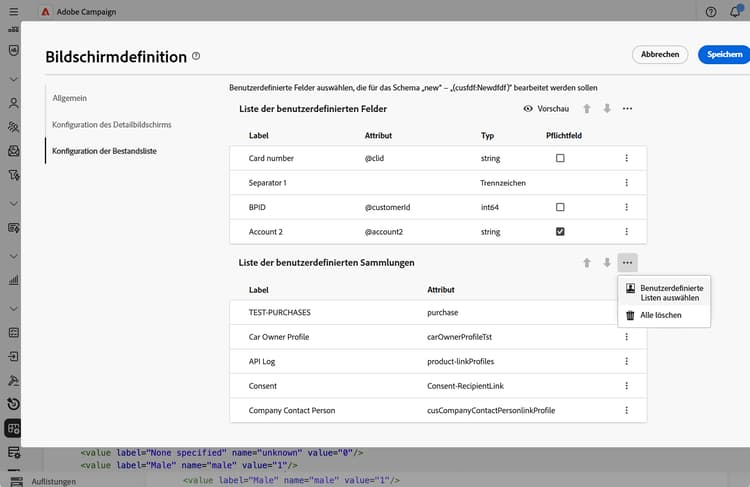Viewport: 750px width, 487px height.
Task: Toggle the Vorschau eye preview
Action: pos(546,109)
